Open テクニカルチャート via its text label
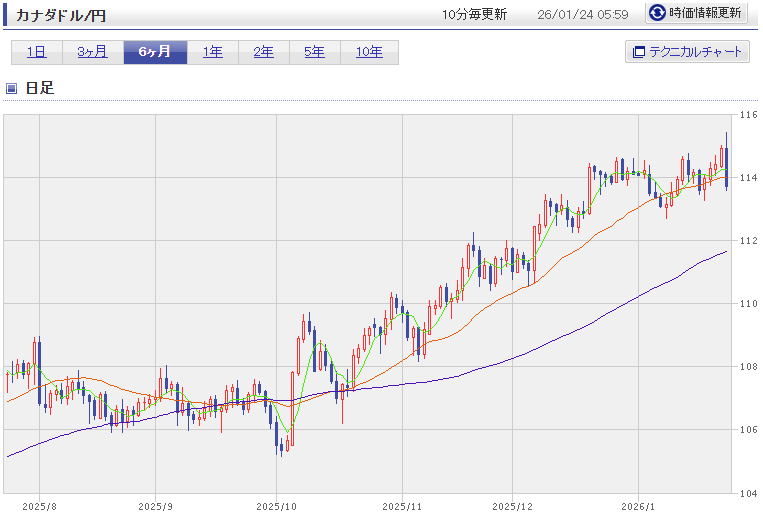The image size is (763, 516). pos(696,52)
